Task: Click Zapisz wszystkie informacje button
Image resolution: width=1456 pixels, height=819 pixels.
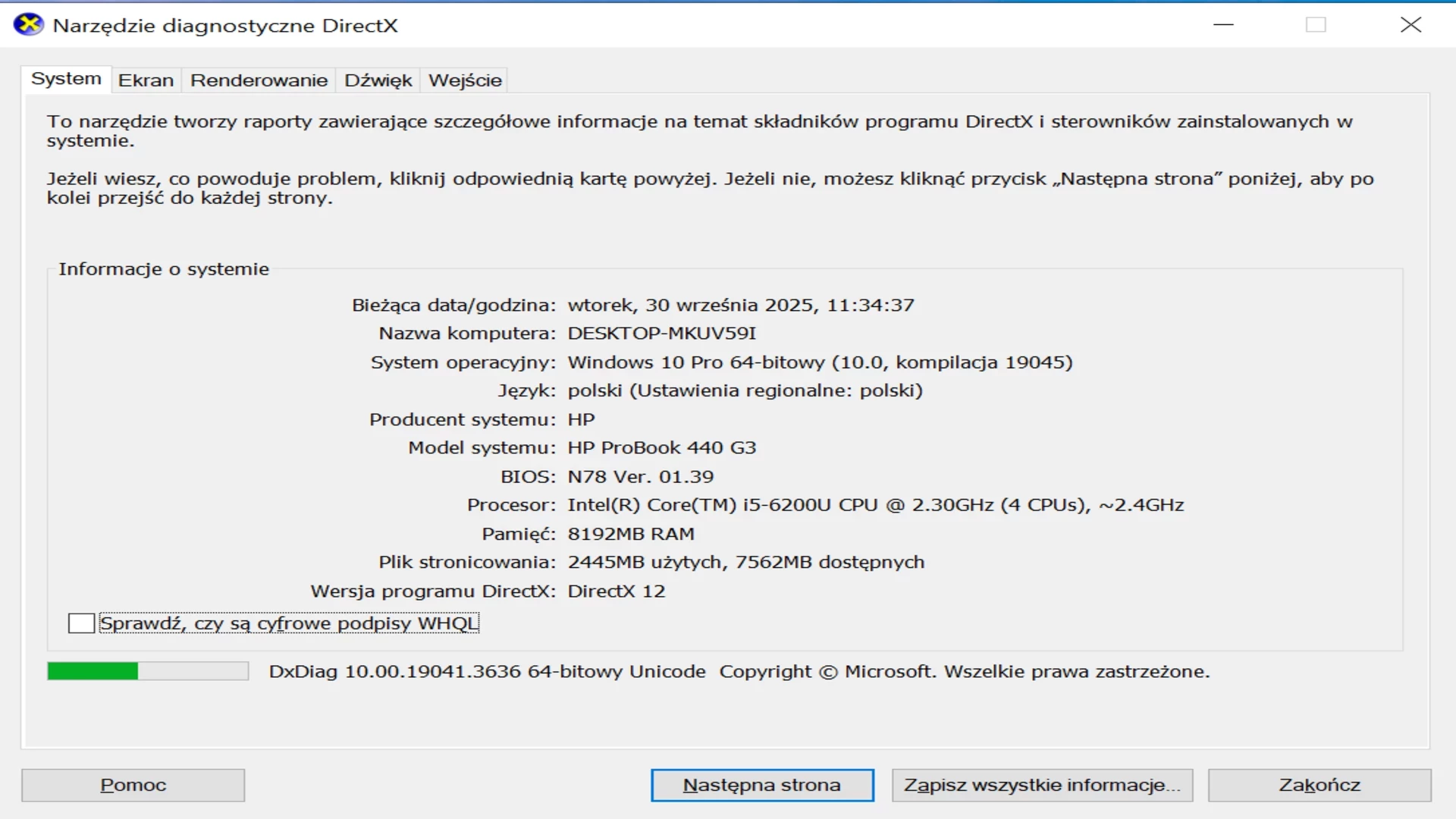Action: coord(1042,785)
